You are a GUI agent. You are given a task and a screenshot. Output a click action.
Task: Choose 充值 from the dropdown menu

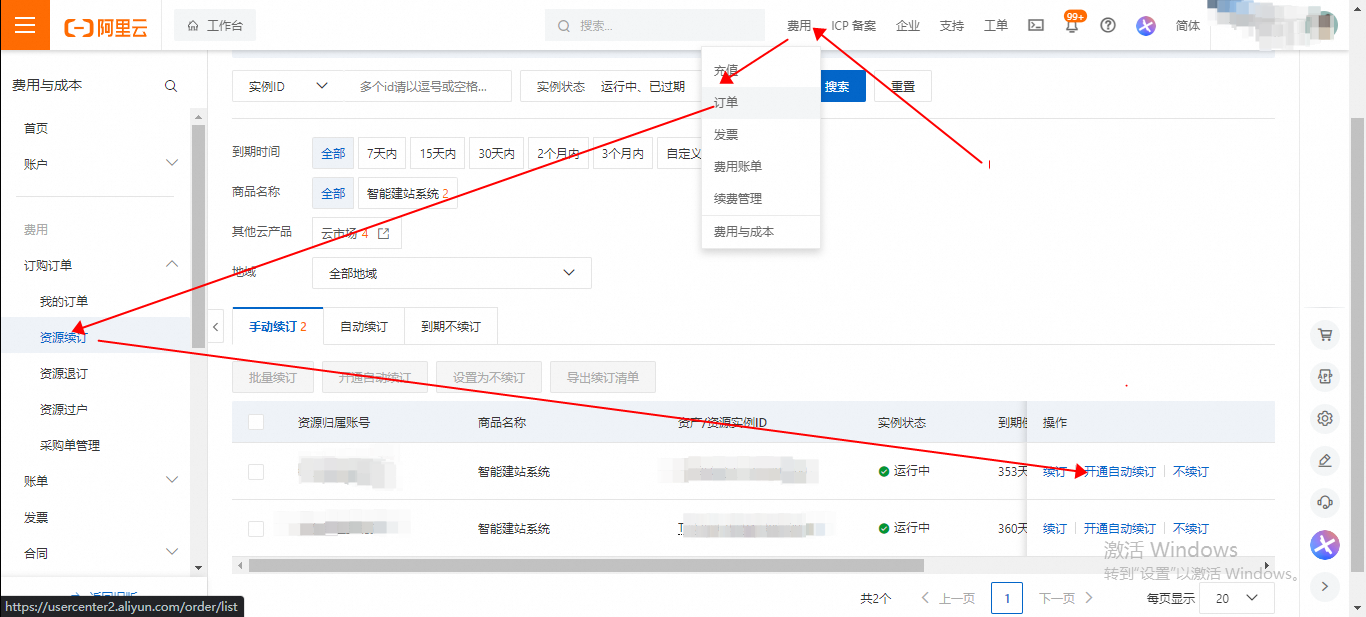[x=761, y=71]
